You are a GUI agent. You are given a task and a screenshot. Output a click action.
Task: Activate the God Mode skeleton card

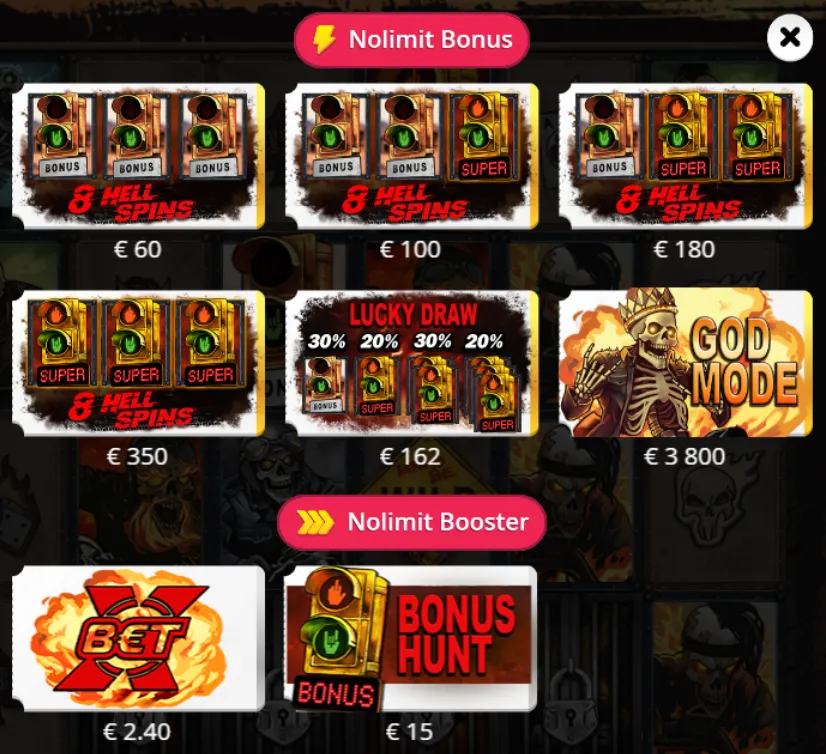685,363
